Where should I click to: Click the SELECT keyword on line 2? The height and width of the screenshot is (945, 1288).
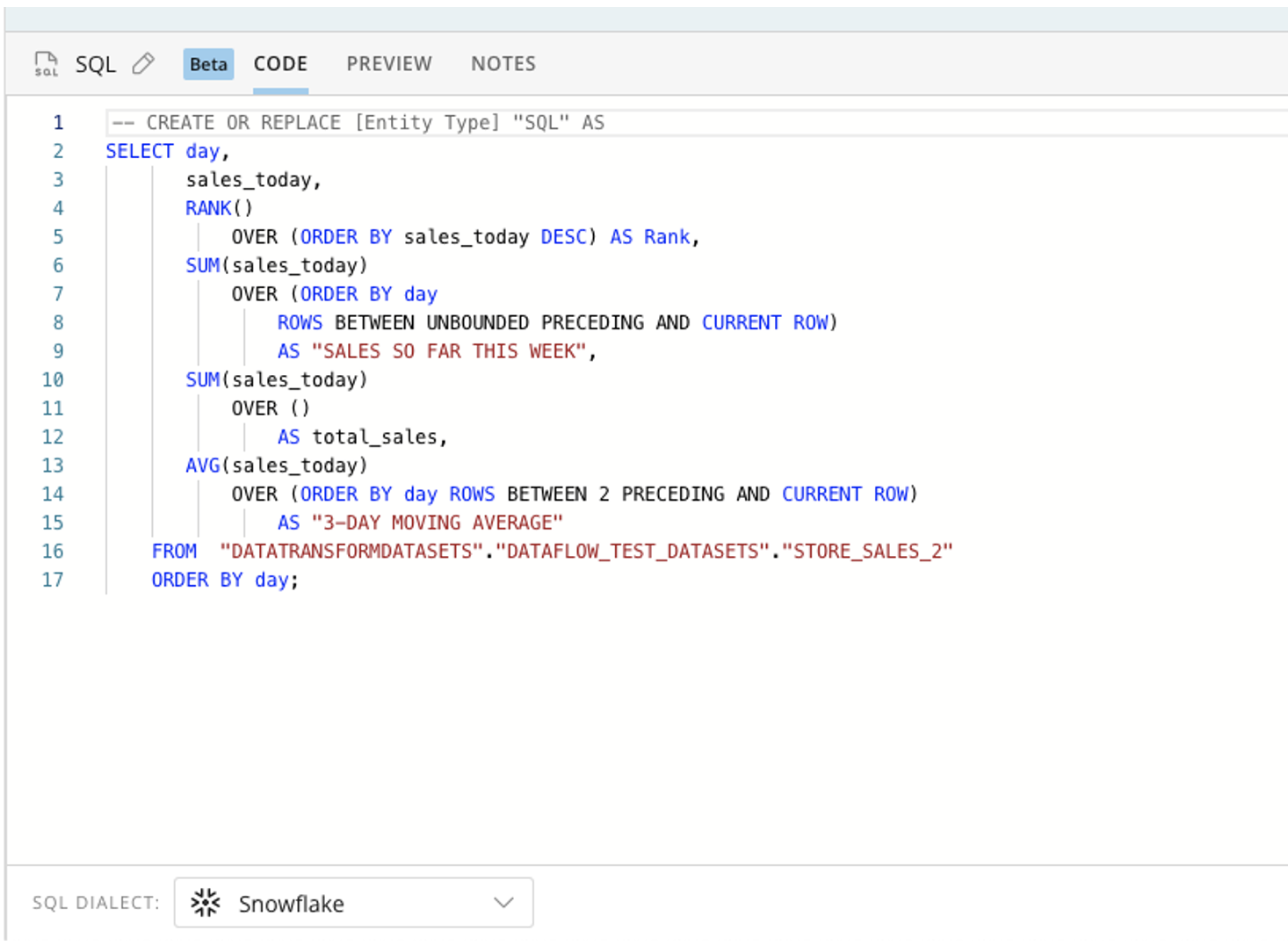[x=140, y=151]
